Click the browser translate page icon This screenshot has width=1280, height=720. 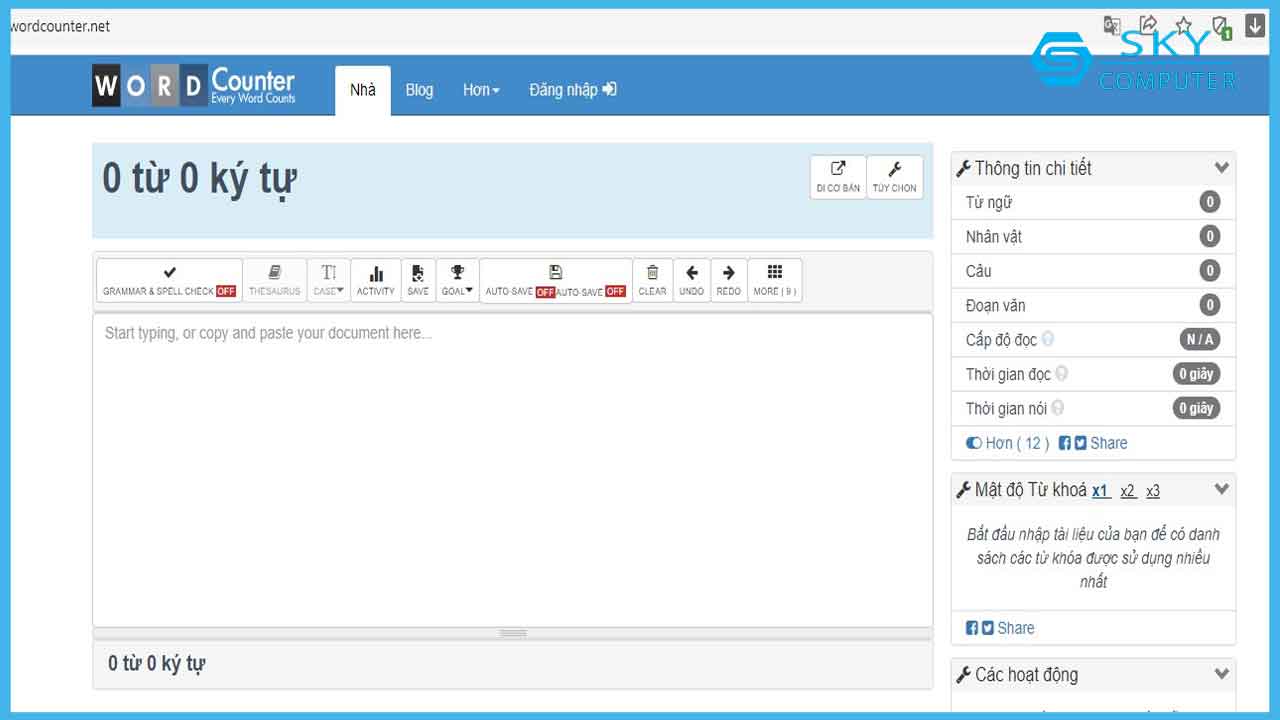point(1112,26)
